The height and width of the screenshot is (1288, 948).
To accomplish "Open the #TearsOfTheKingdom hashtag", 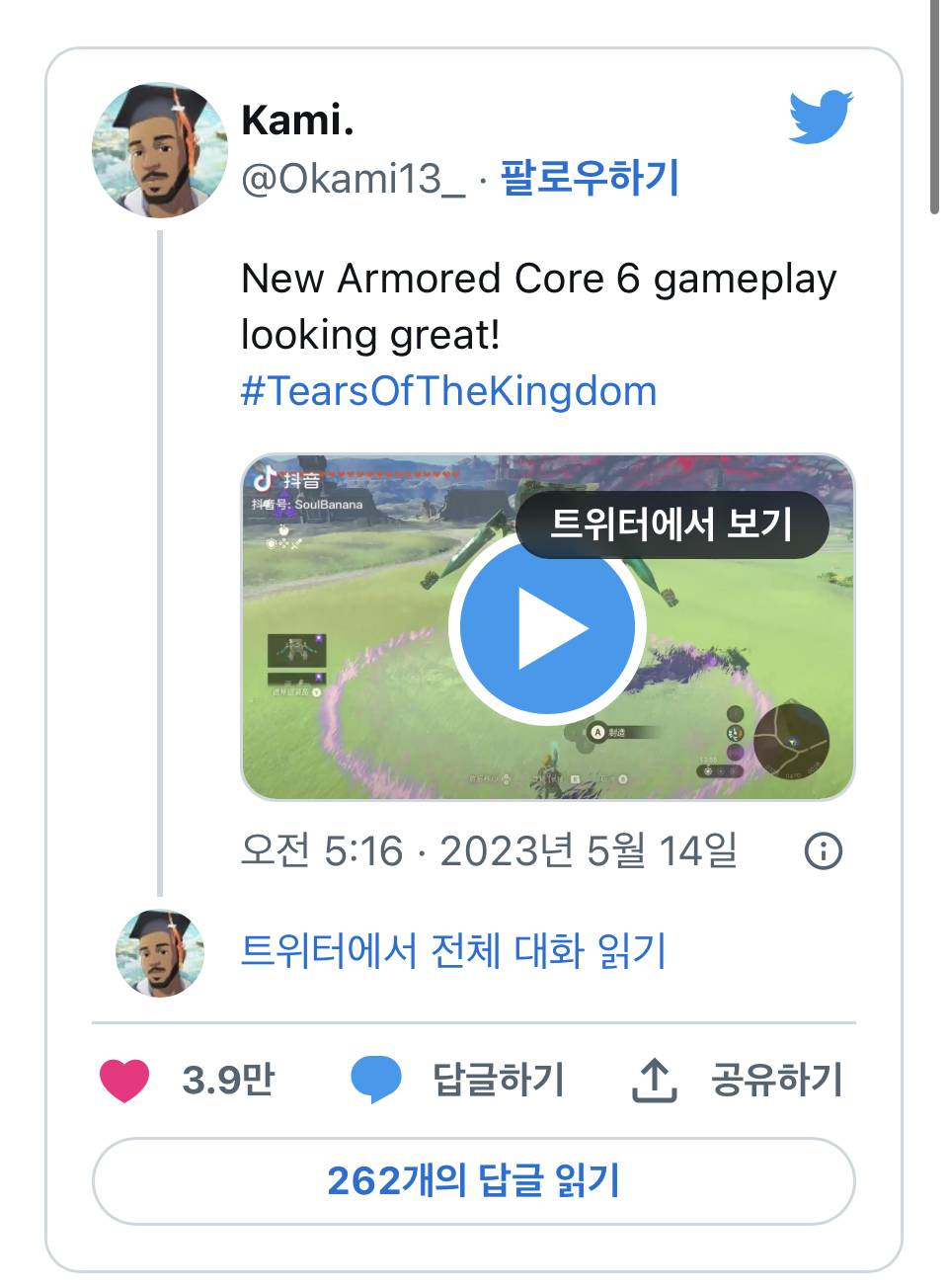I will (449, 391).
